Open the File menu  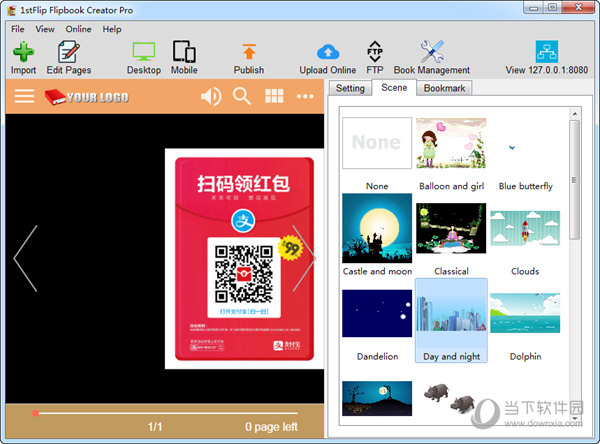click(18, 29)
